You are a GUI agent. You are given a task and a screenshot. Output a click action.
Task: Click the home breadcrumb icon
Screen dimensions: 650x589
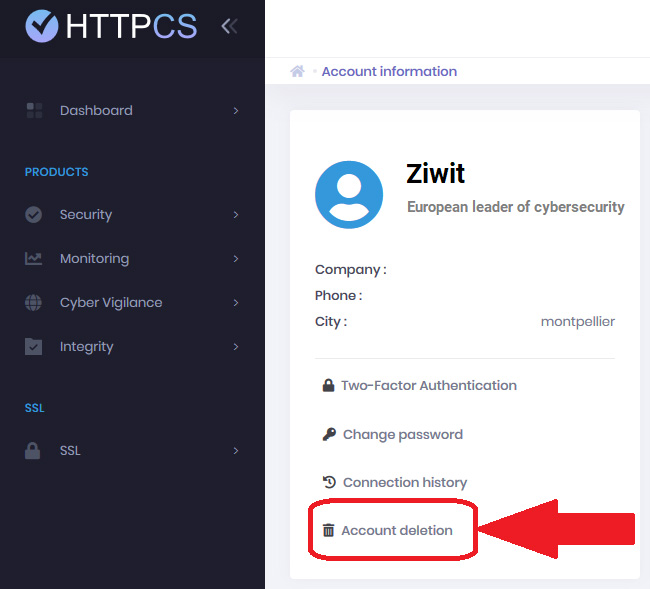(297, 72)
